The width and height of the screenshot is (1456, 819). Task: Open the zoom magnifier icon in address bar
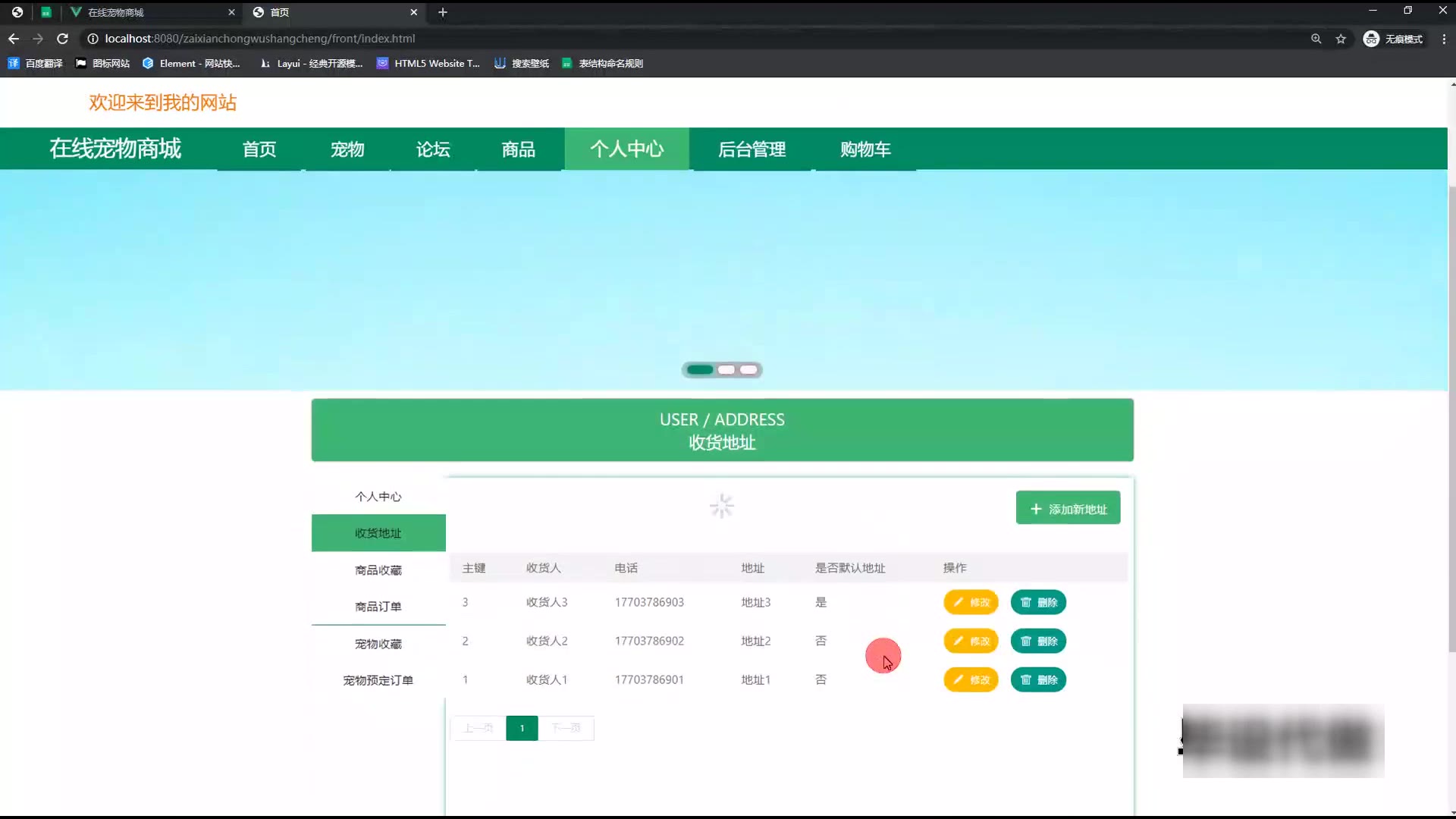click(1316, 39)
